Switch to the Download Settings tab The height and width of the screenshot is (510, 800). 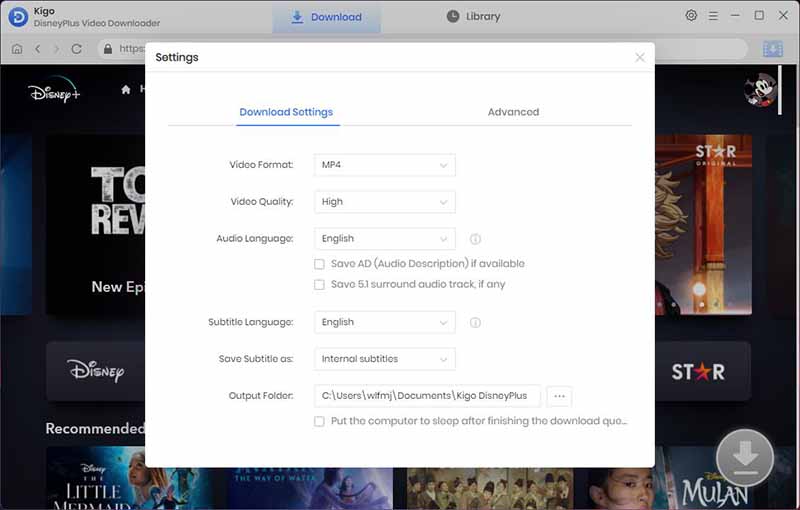point(286,112)
